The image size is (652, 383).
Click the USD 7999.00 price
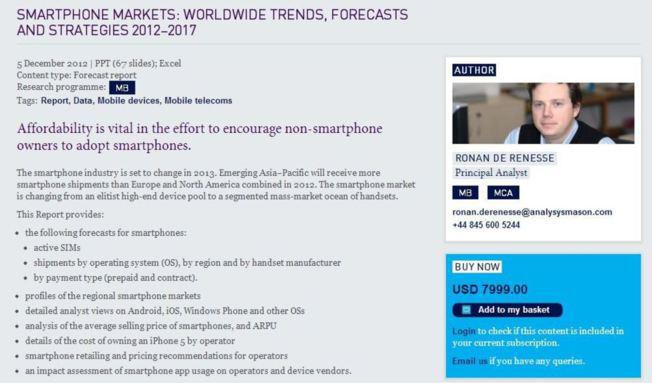click(x=490, y=289)
